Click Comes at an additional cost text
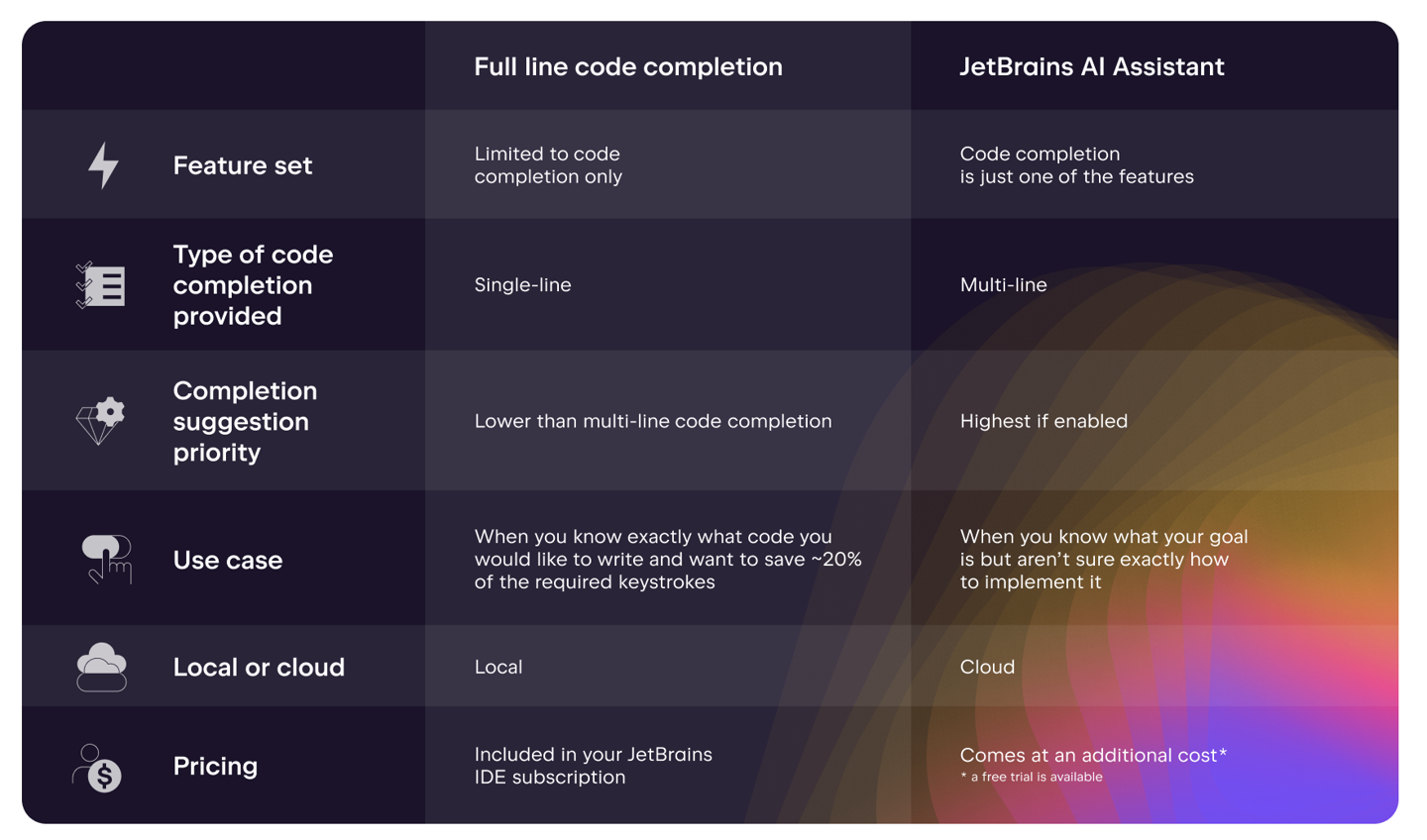This screenshot has height=840, width=1427. (1092, 755)
